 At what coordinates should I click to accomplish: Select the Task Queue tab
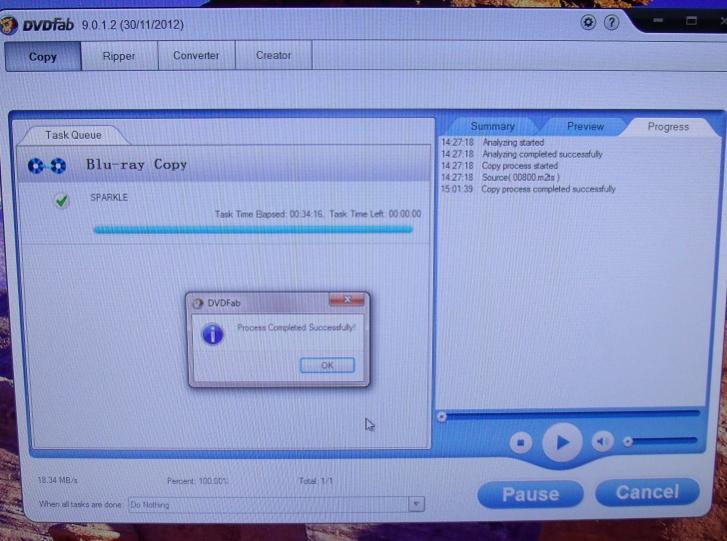(73, 135)
